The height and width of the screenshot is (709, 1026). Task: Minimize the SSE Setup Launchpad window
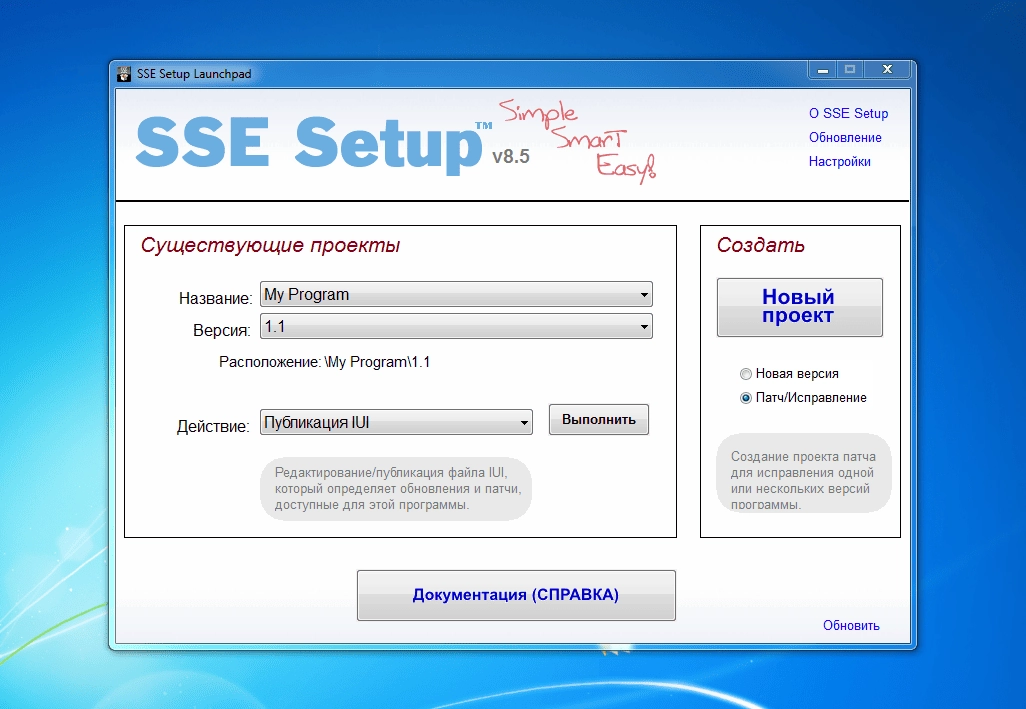[823, 69]
